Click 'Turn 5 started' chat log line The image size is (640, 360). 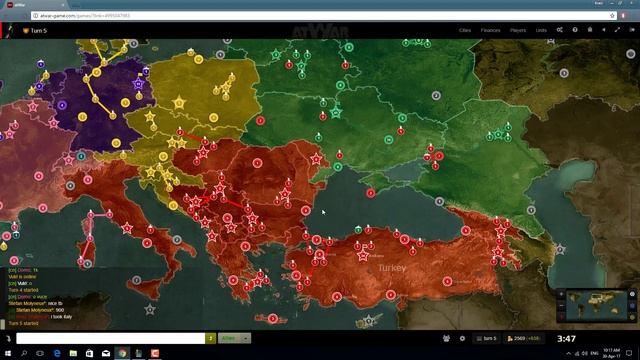click(24, 323)
